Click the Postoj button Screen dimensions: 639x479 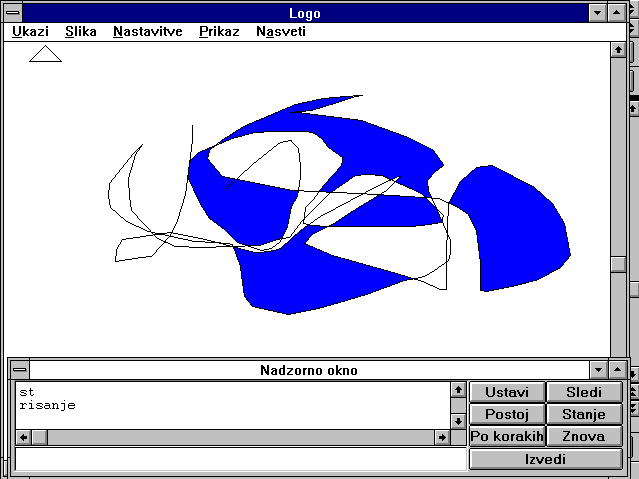[x=507, y=414]
